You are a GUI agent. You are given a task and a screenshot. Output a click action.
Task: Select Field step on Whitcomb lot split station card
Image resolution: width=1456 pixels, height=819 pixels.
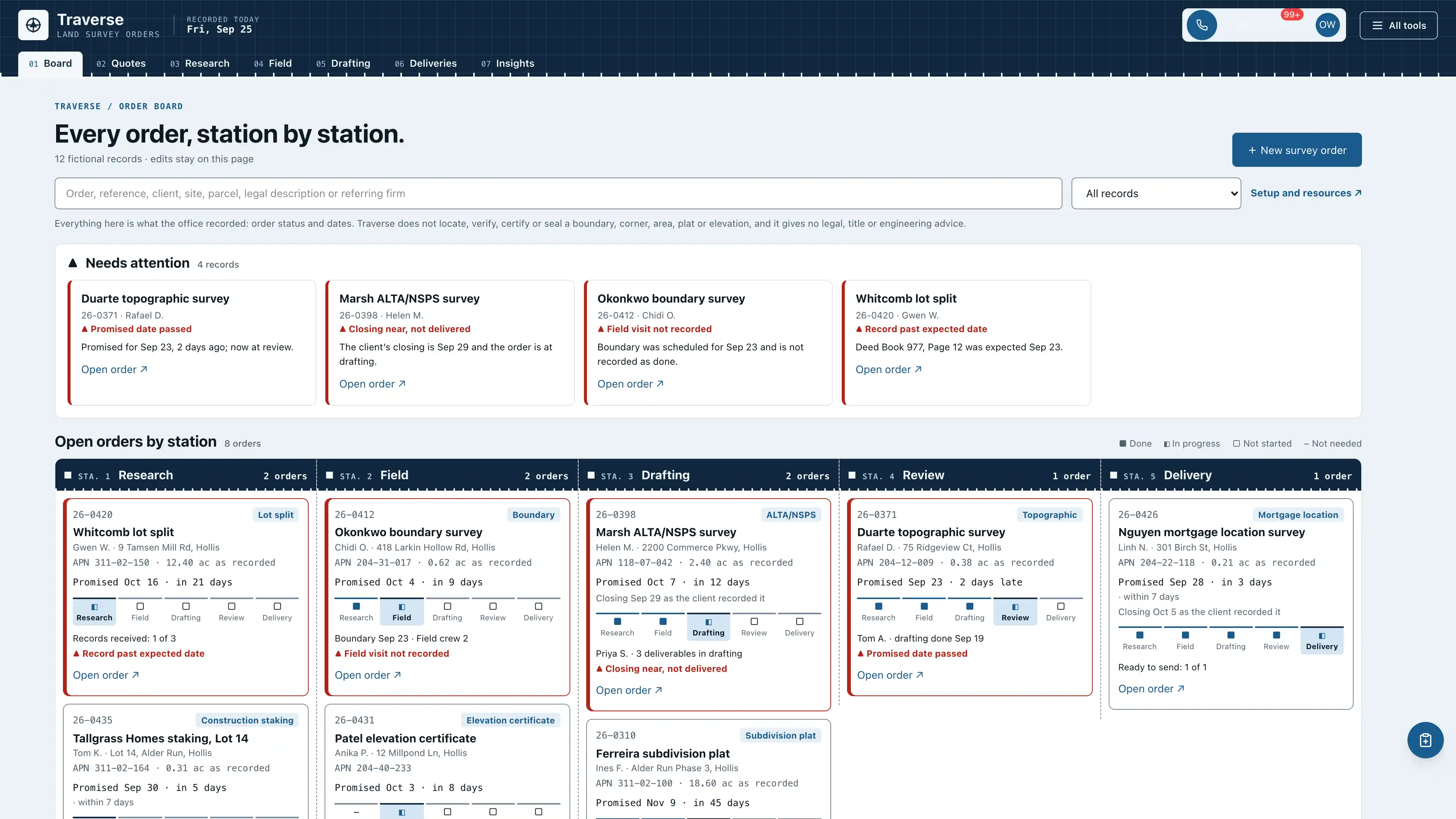point(140,612)
